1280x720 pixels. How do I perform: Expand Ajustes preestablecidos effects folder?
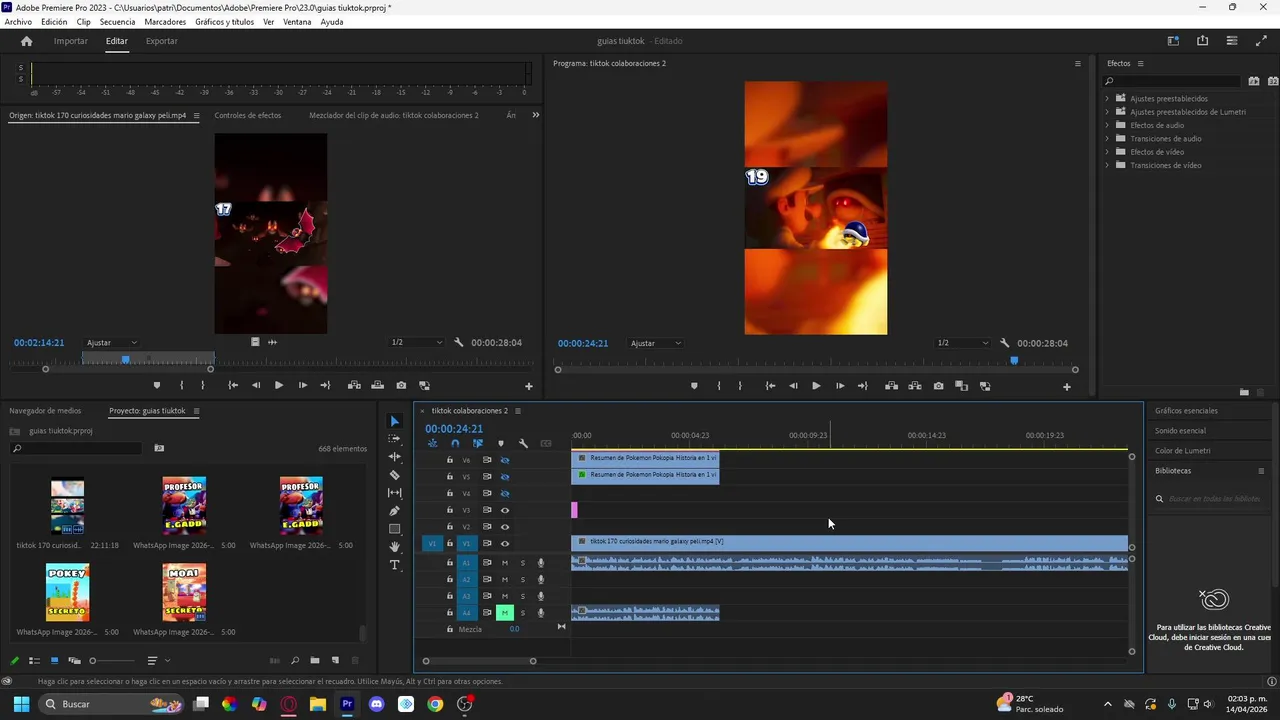pos(1107,98)
